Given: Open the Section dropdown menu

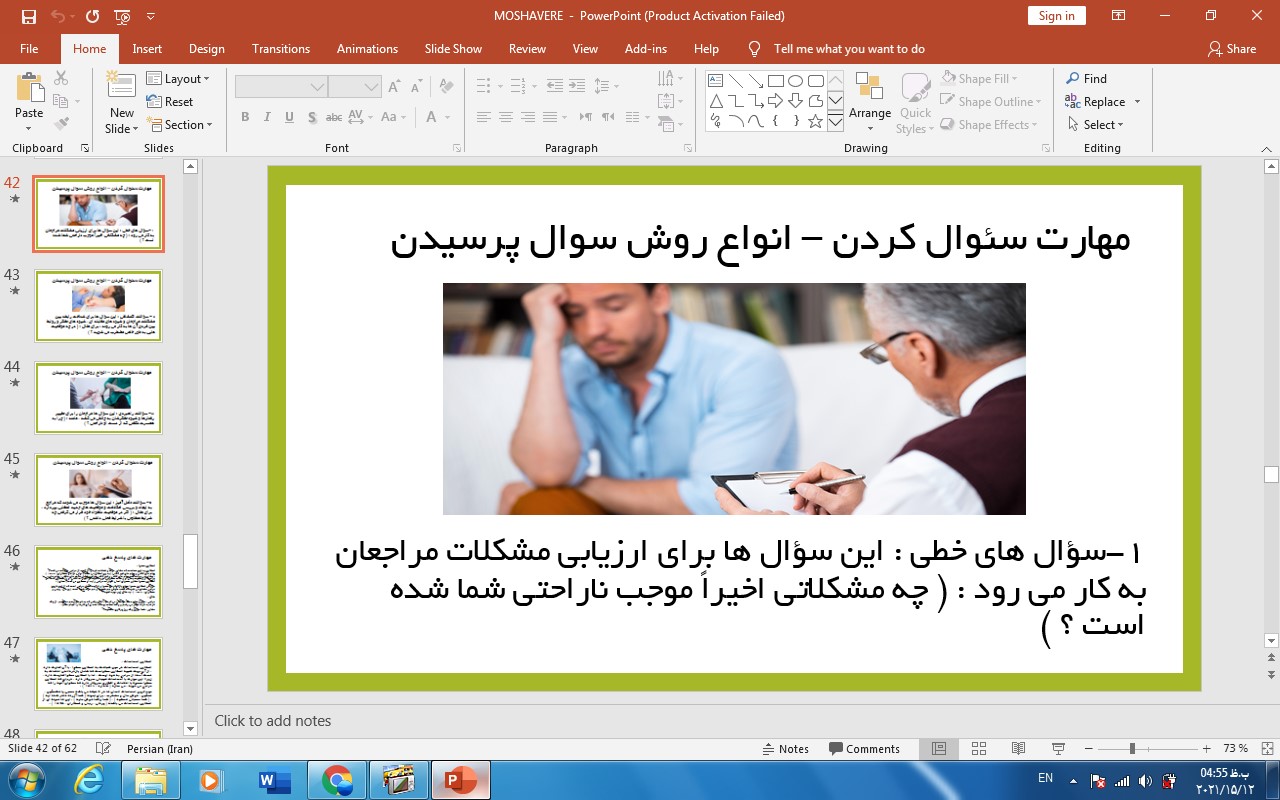Looking at the screenshot, I should pyautogui.click(x=180, y=125).
